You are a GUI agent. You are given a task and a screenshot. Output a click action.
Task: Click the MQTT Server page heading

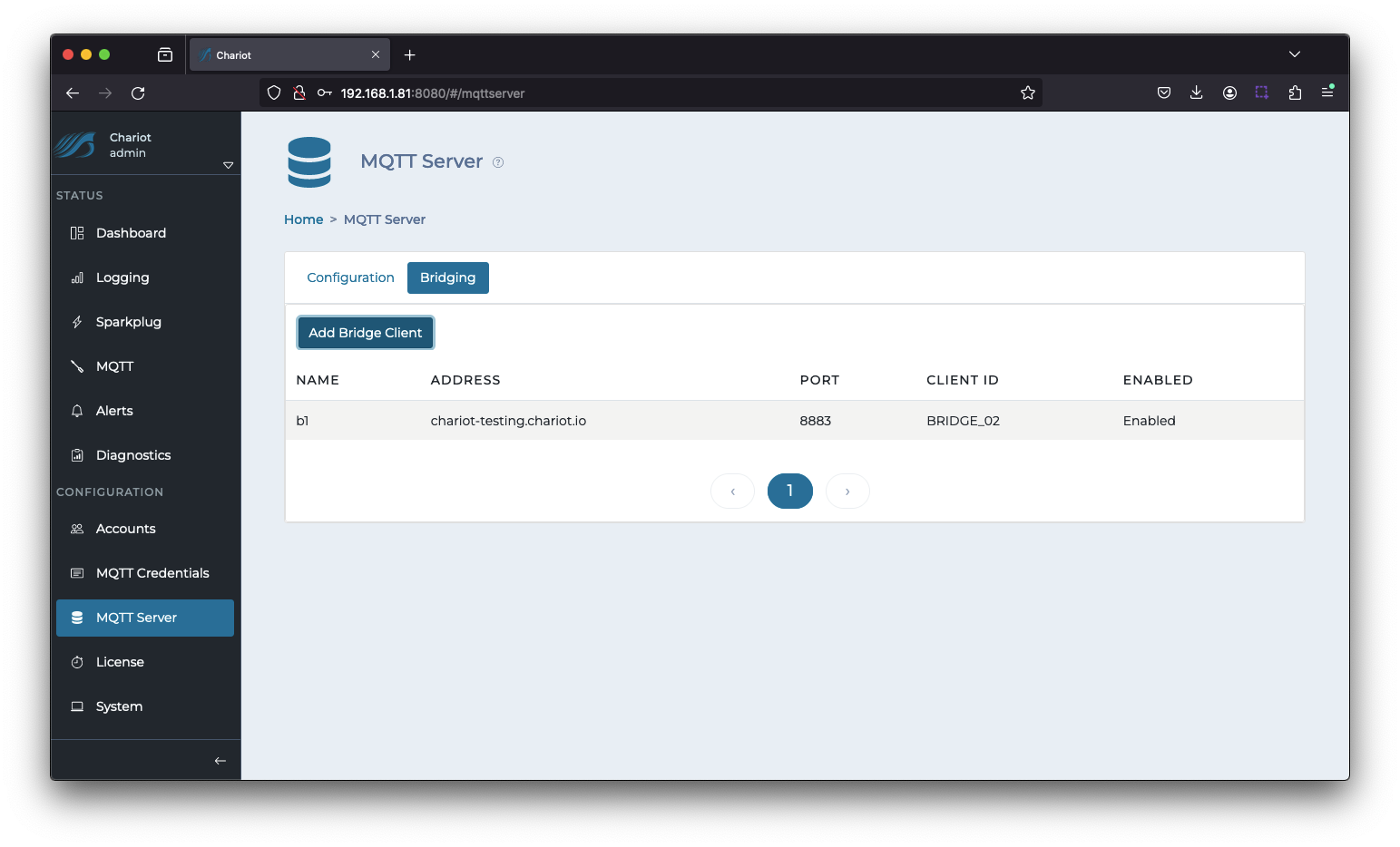point(422,161)
